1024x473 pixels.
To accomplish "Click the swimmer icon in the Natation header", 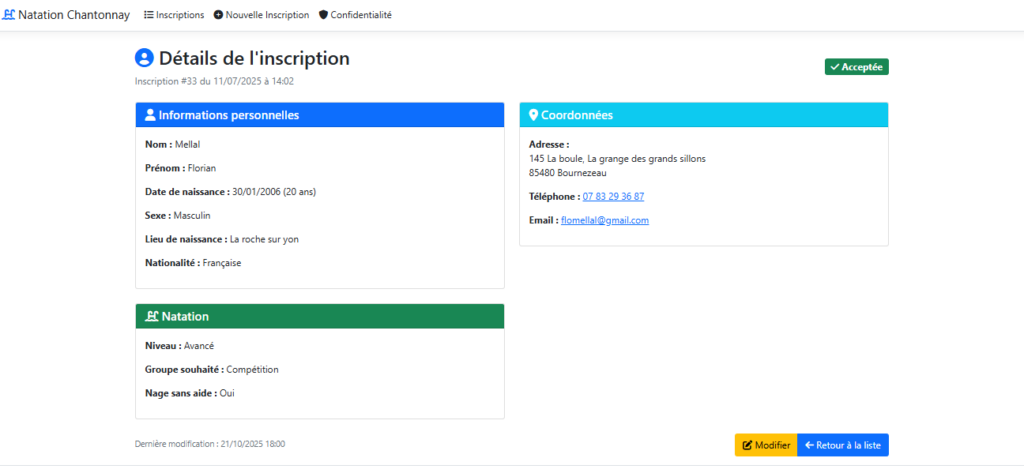I will point(152,316).
